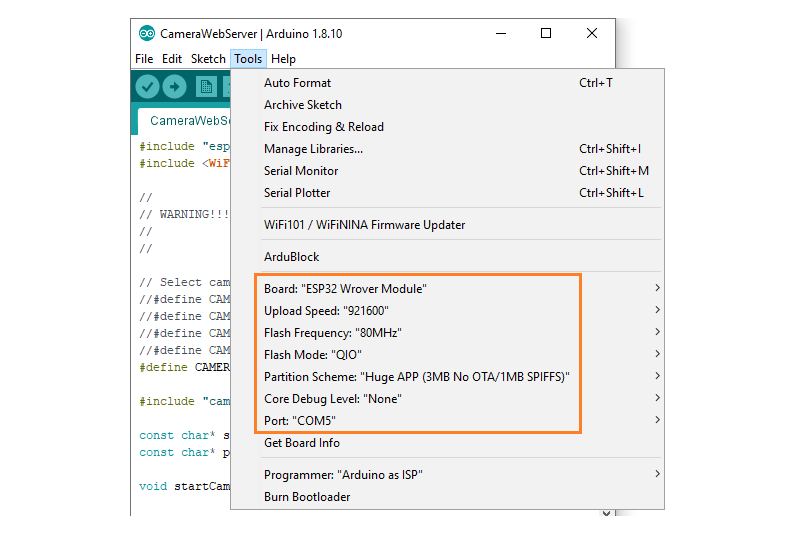This screenshot has height=534, width=800.
Task: Click the "const char* p" code line
Action: coord(184,452)
